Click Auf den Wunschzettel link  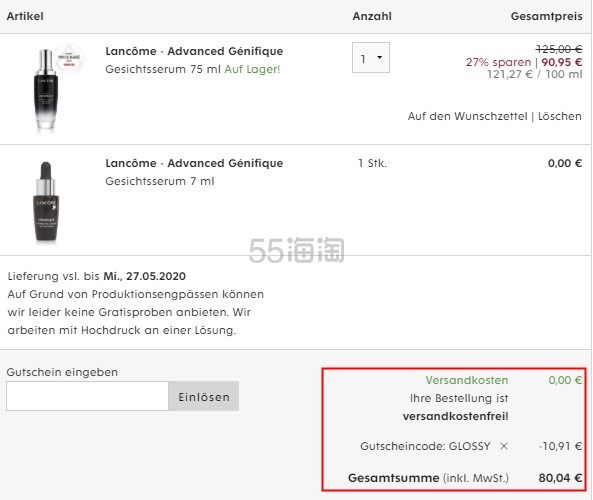pos(467,116)
